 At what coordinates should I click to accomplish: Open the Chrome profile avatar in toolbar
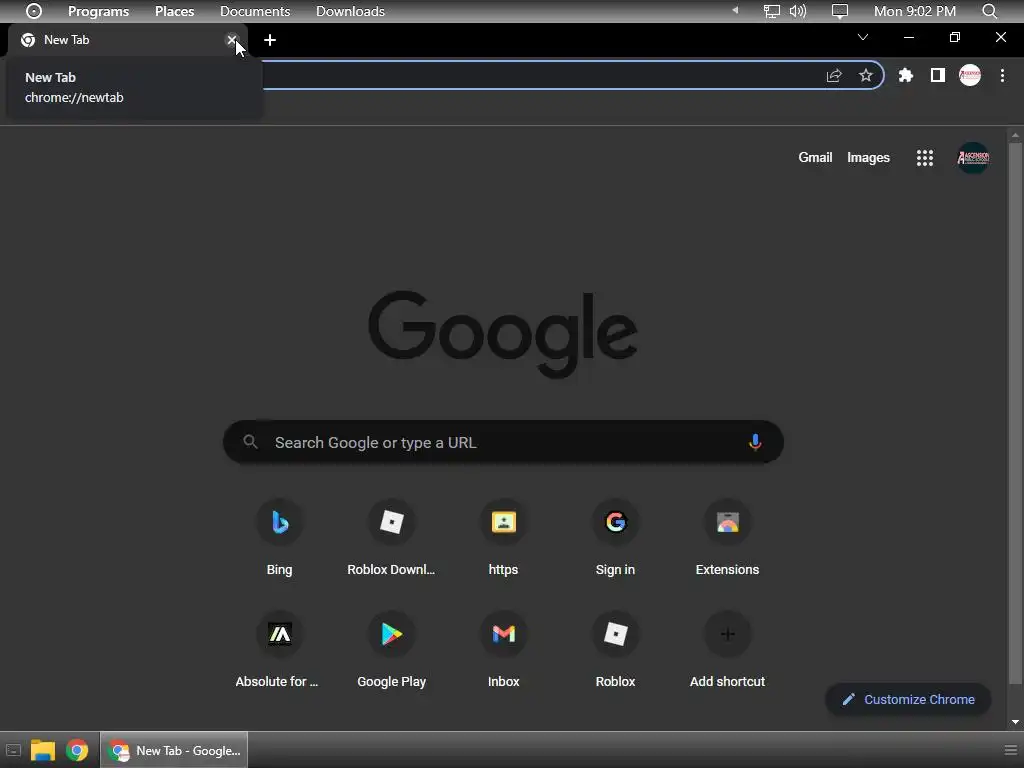click(x=970, y=75)
